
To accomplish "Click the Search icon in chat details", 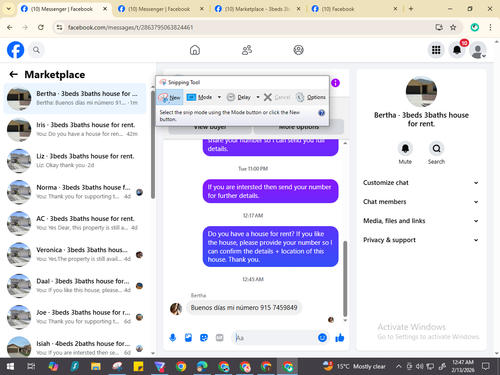I will [436, 148].
